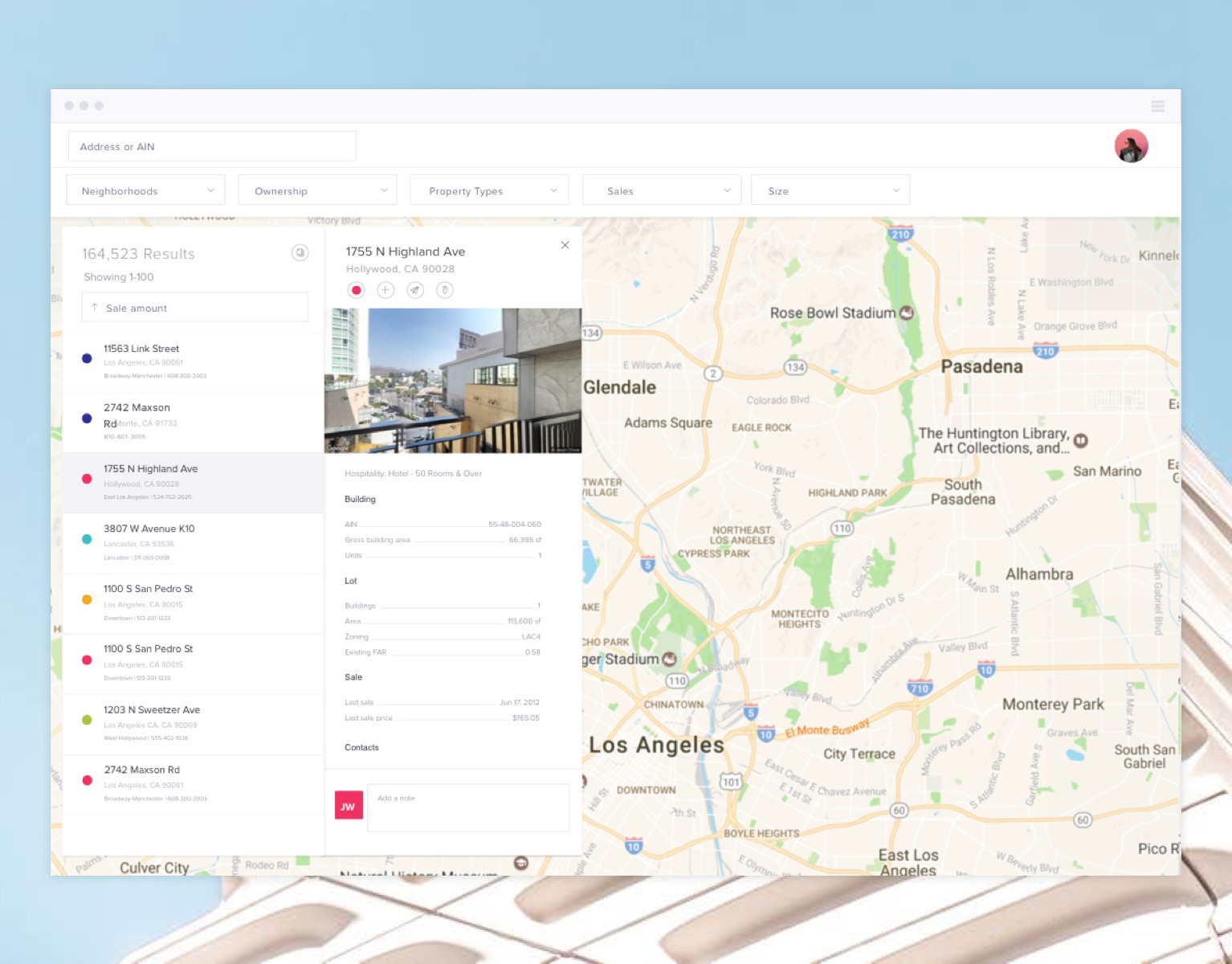Expand the Ownership filter dropdown
The image size is (1232, 964).
[317, 190]
